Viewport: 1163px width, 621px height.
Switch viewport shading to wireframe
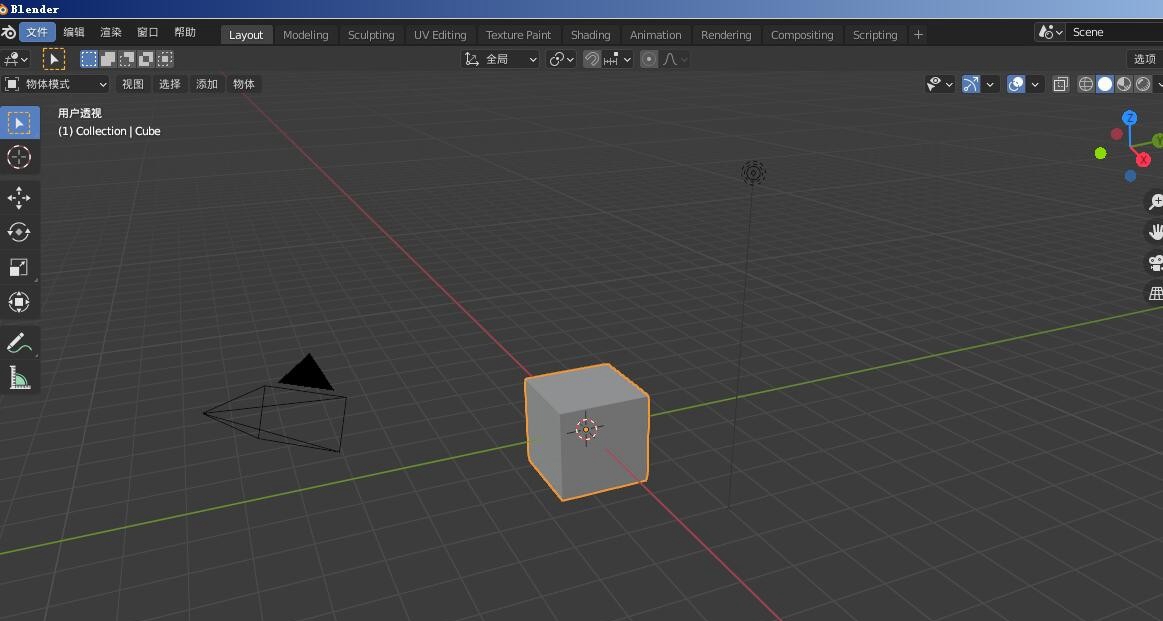(1086, 85)
